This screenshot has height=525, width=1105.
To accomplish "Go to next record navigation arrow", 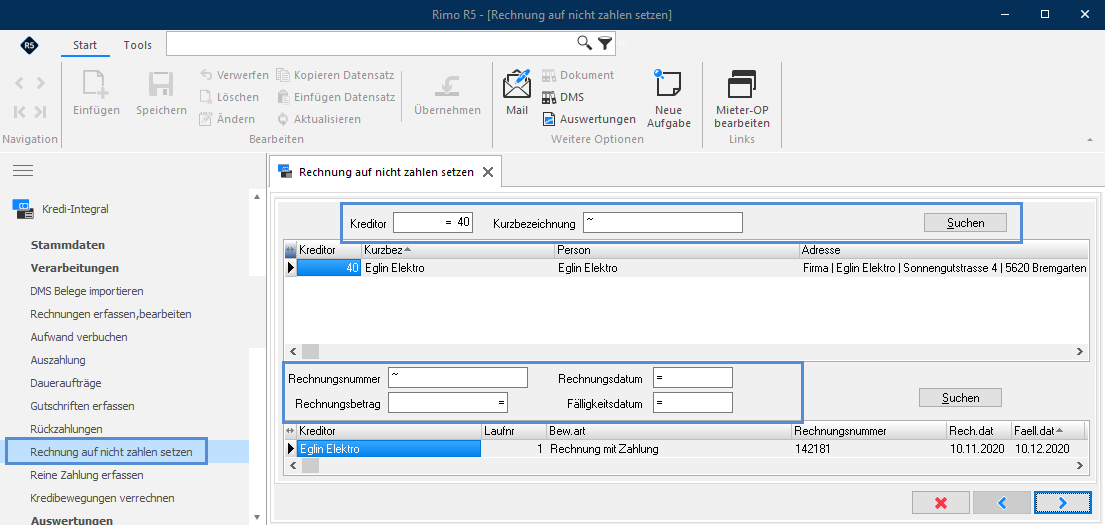I will pos(40,82).
